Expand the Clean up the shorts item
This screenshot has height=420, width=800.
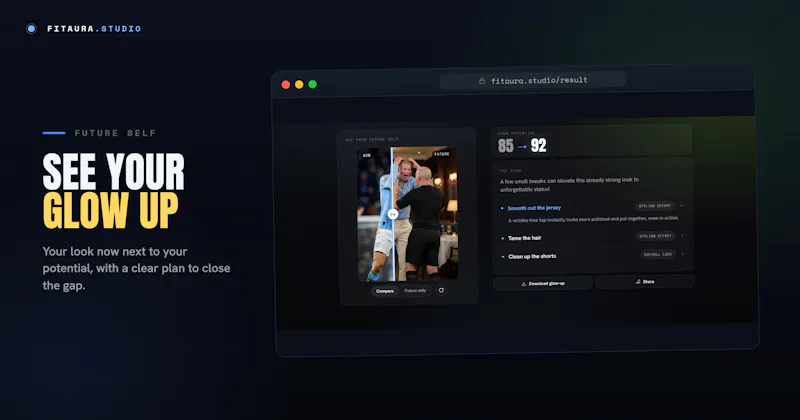(x=683, y=254)
